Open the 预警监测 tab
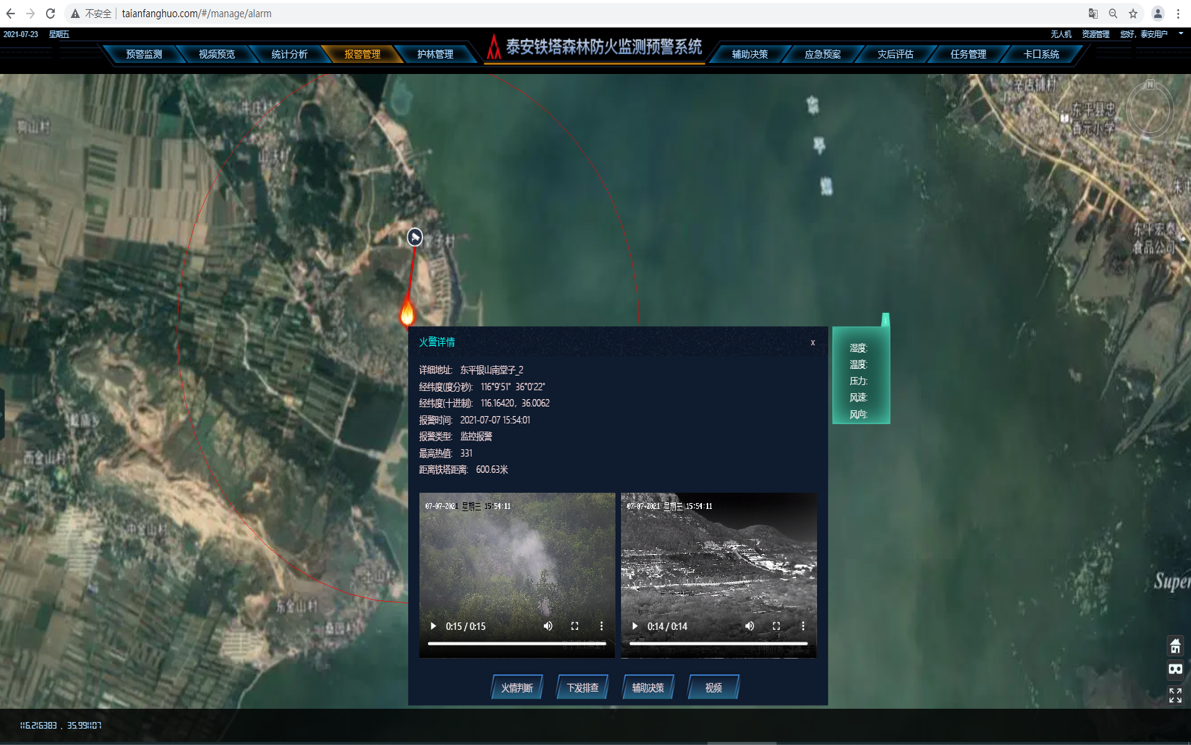Viewport: 1191px width, 745px height. coord(144,54)
